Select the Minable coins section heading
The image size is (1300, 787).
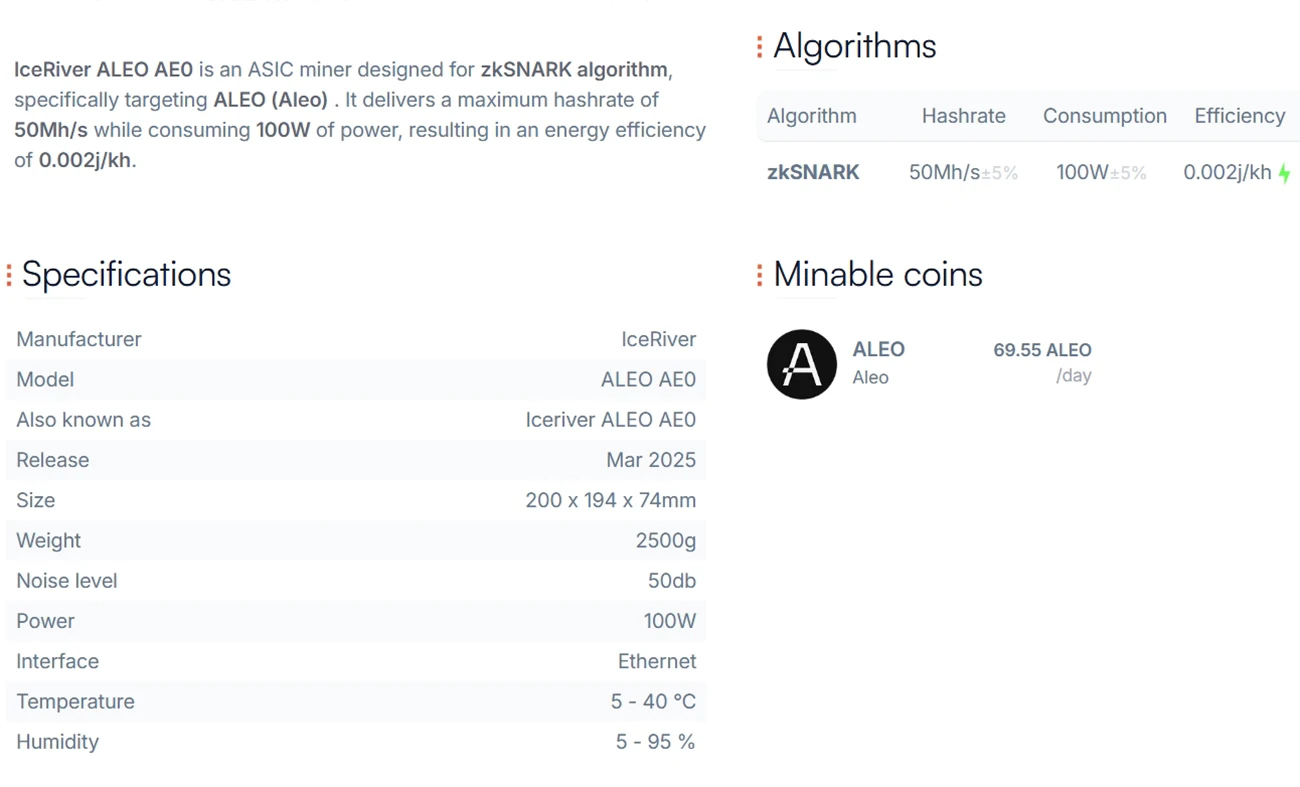click(x=877, y=275)
